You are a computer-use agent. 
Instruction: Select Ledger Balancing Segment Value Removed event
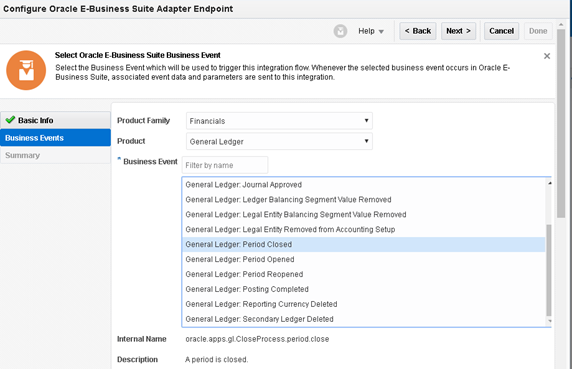click(x=363, y=200)
